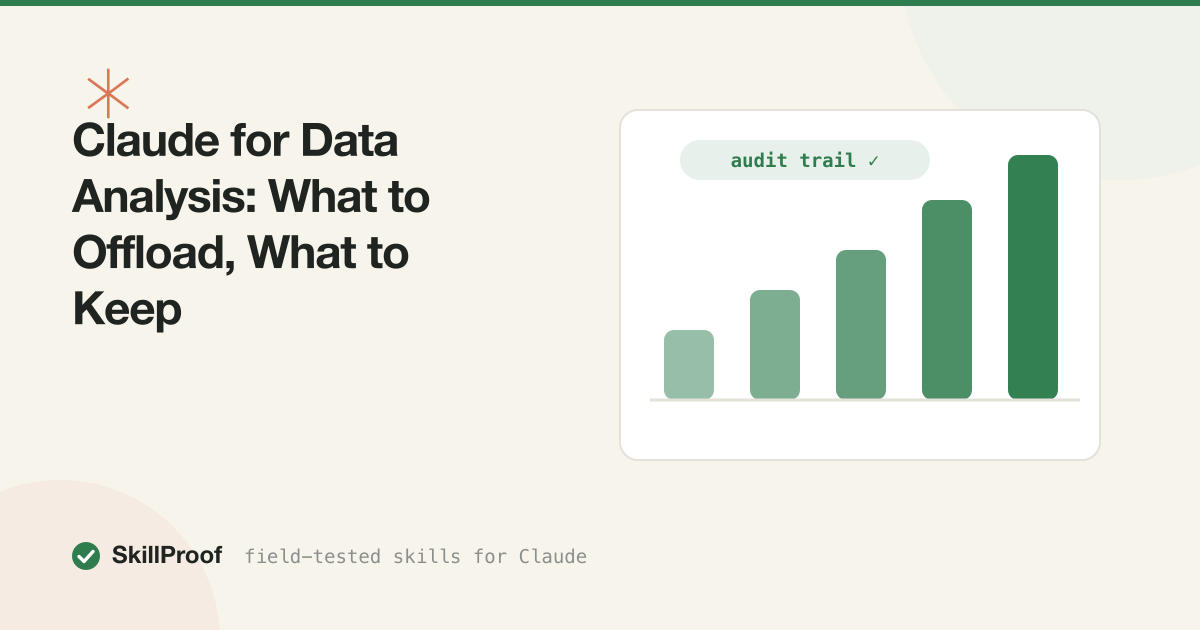
Task: Click the field-tested skills for Claude tagline
Action: tap(415, 556)
